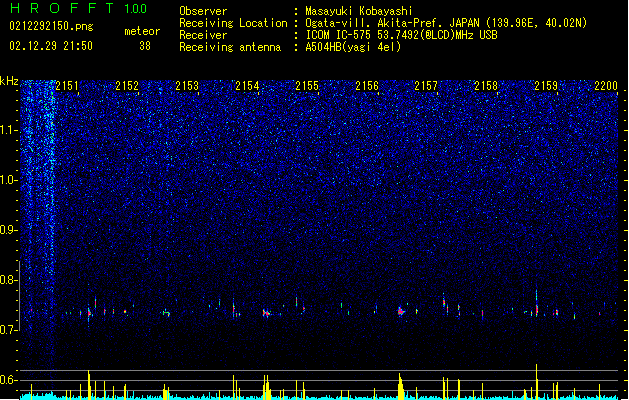Click the 1.0 kHz frequency label
The image size is (629, 400).
click(x=8, y=180)
